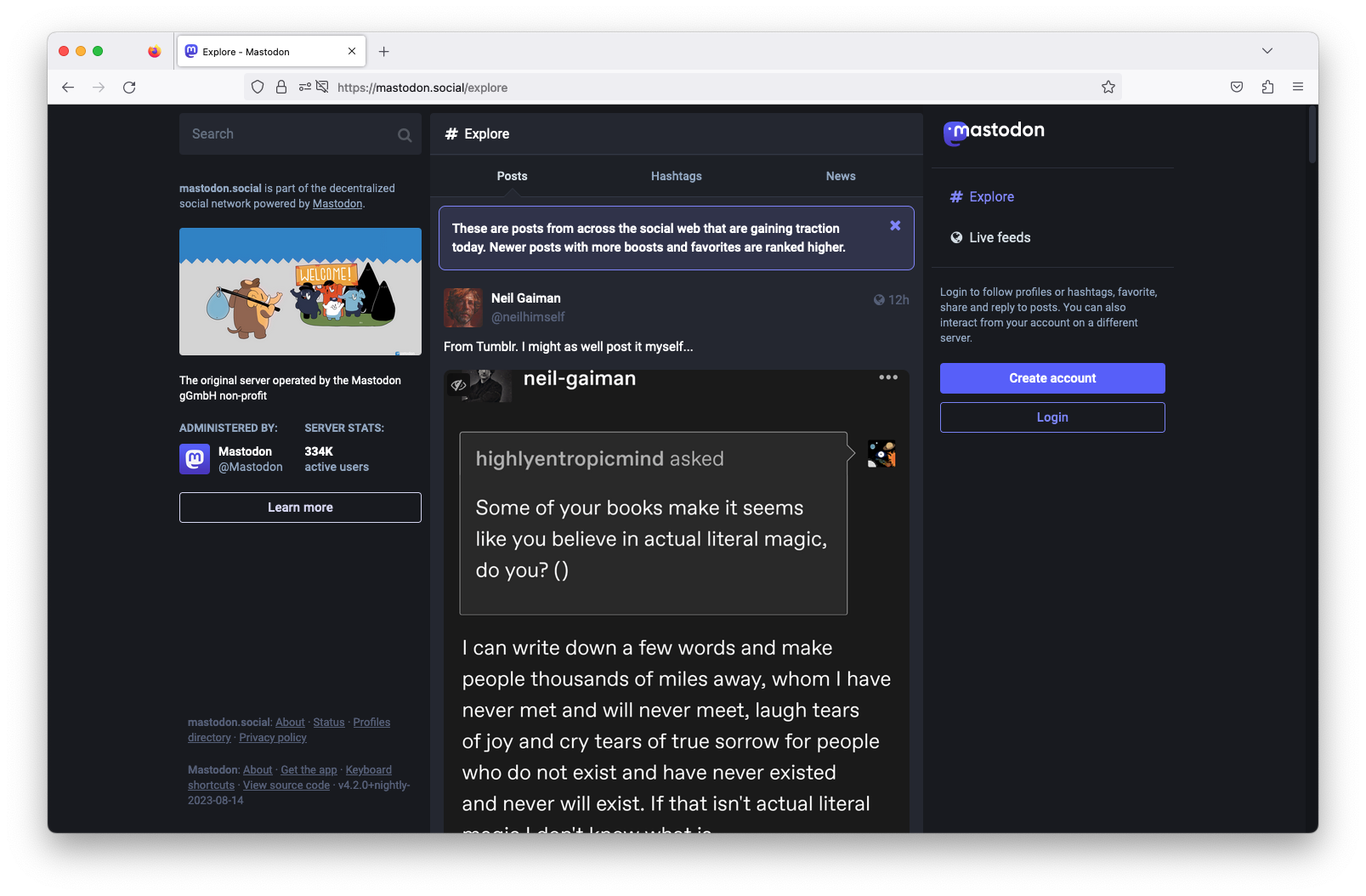Click the blocked autoplay icon in address bar
This screenshot has width=1366, height=896.
tap(322, 88)
